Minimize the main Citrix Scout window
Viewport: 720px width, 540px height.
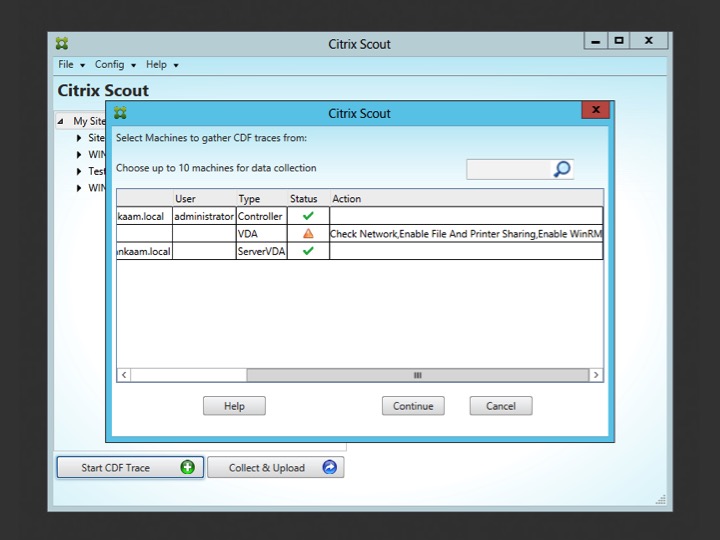(596, 41)
